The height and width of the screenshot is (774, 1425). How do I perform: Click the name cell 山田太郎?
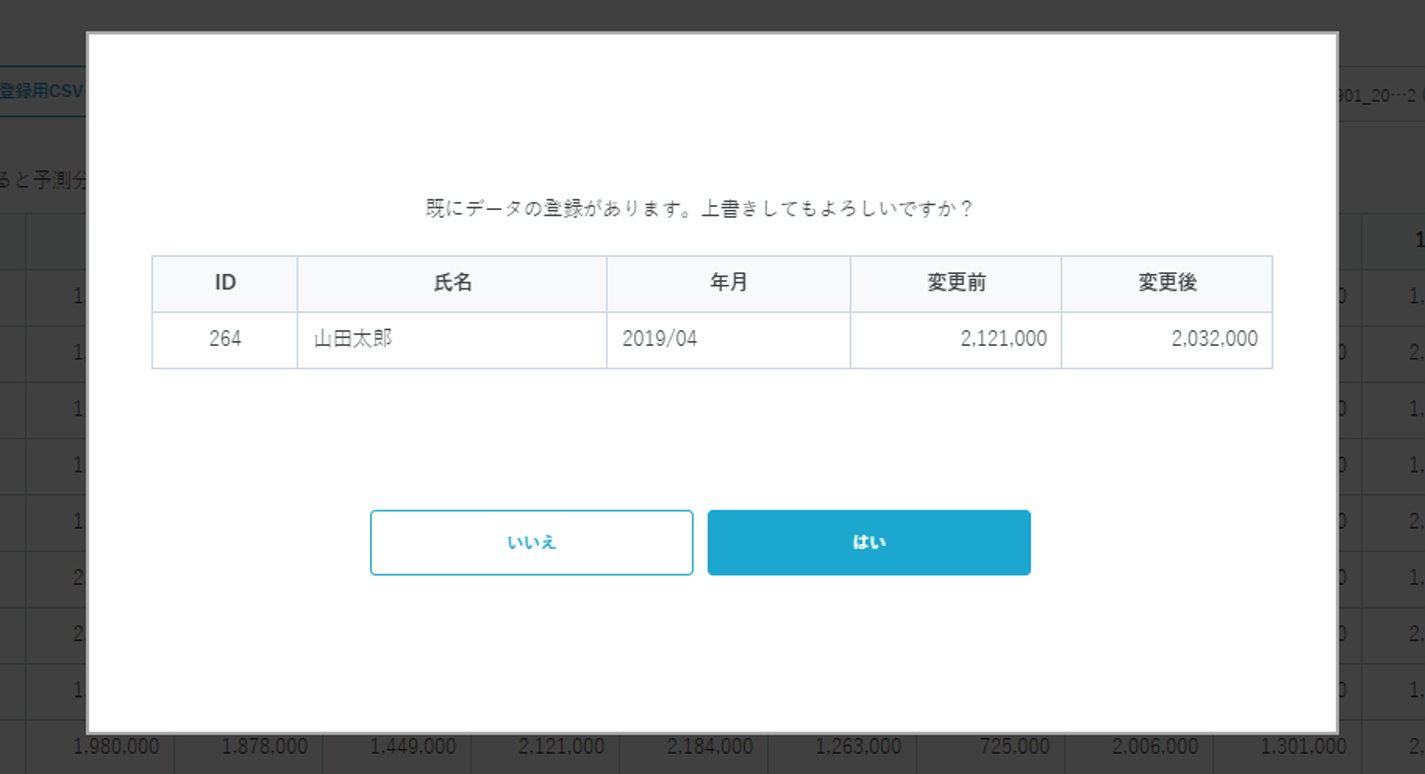pyautogui.click(x=353, y=339)
